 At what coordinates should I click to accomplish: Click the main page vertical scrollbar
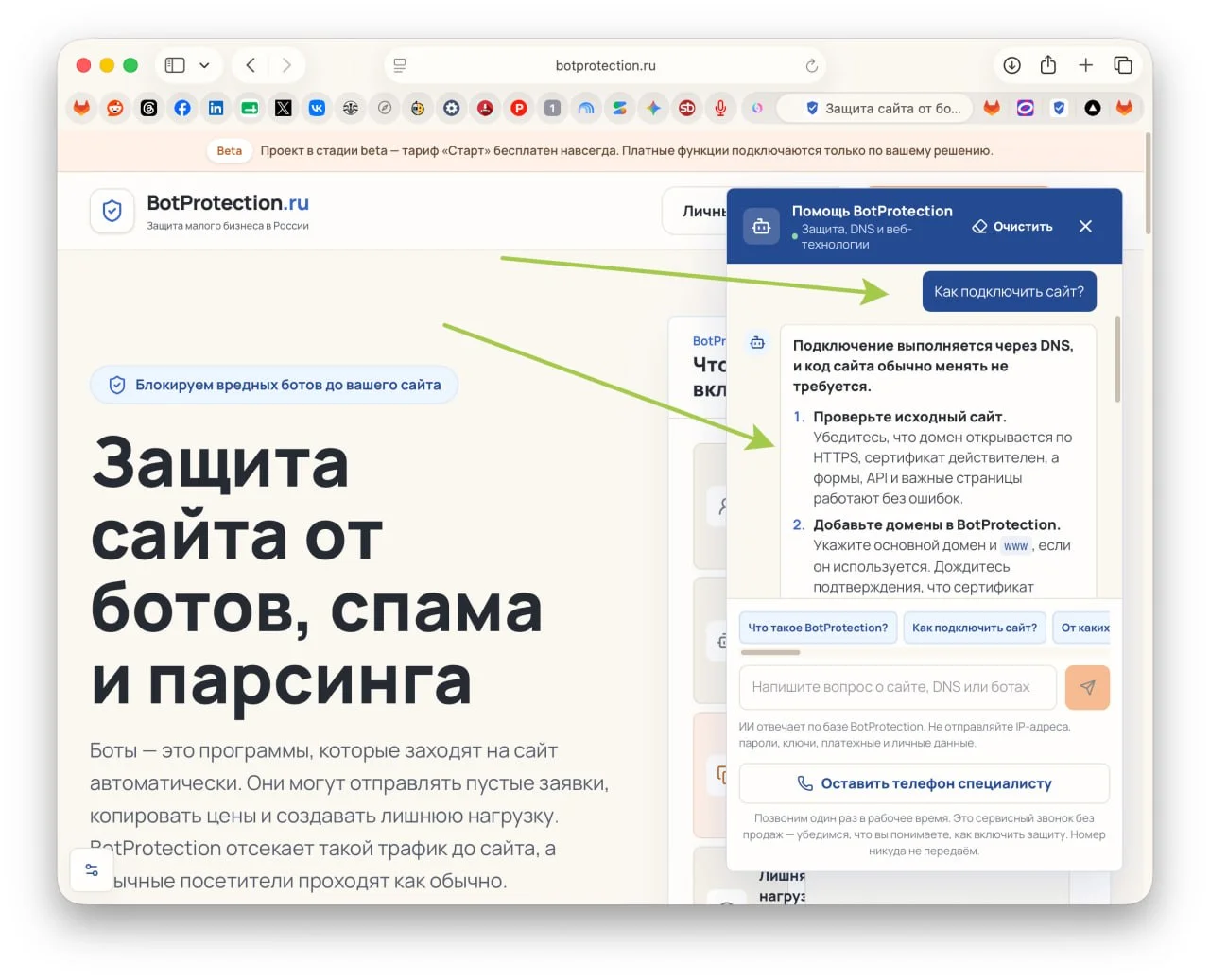pos(1148,183)
